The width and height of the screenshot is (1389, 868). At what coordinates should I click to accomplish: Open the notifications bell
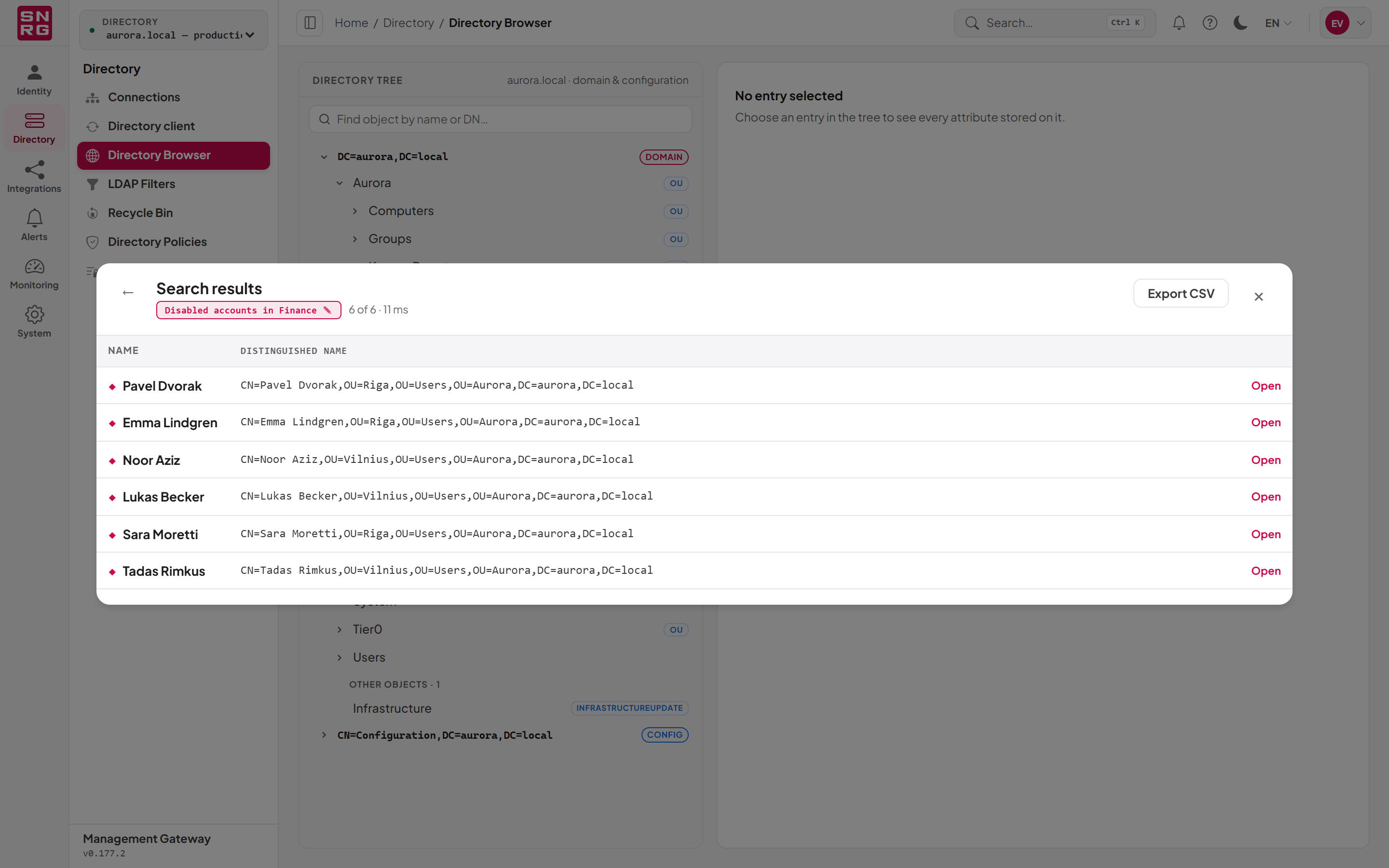1179,23
